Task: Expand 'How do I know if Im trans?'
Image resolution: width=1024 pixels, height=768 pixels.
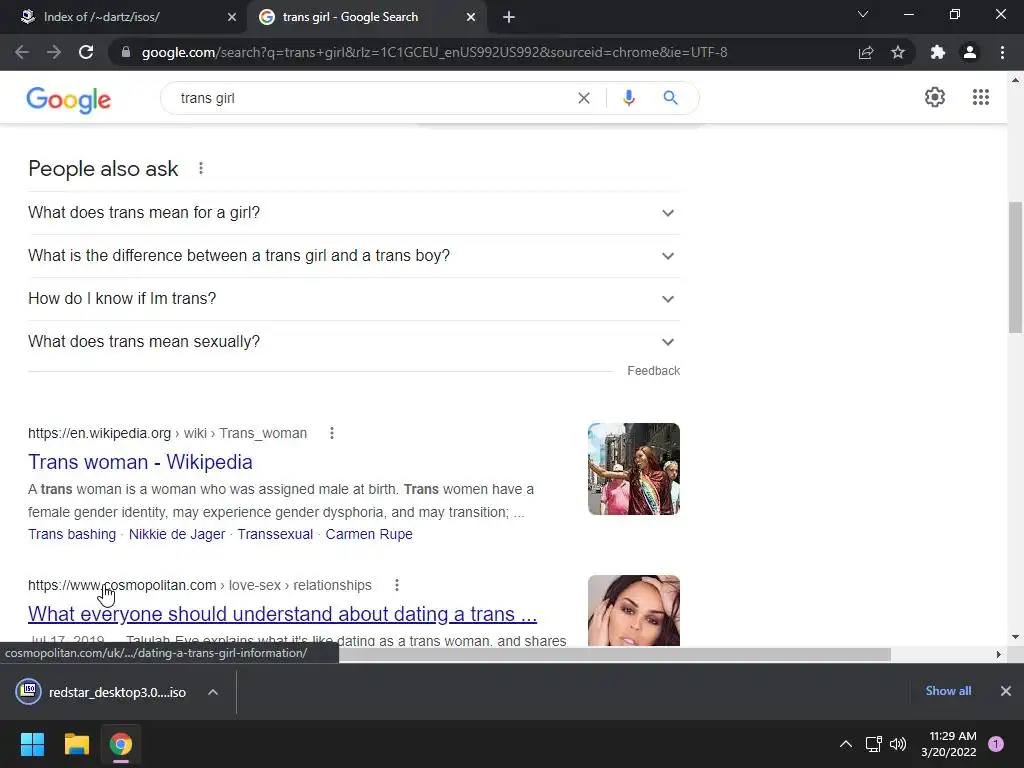Action: coord(354,299)
